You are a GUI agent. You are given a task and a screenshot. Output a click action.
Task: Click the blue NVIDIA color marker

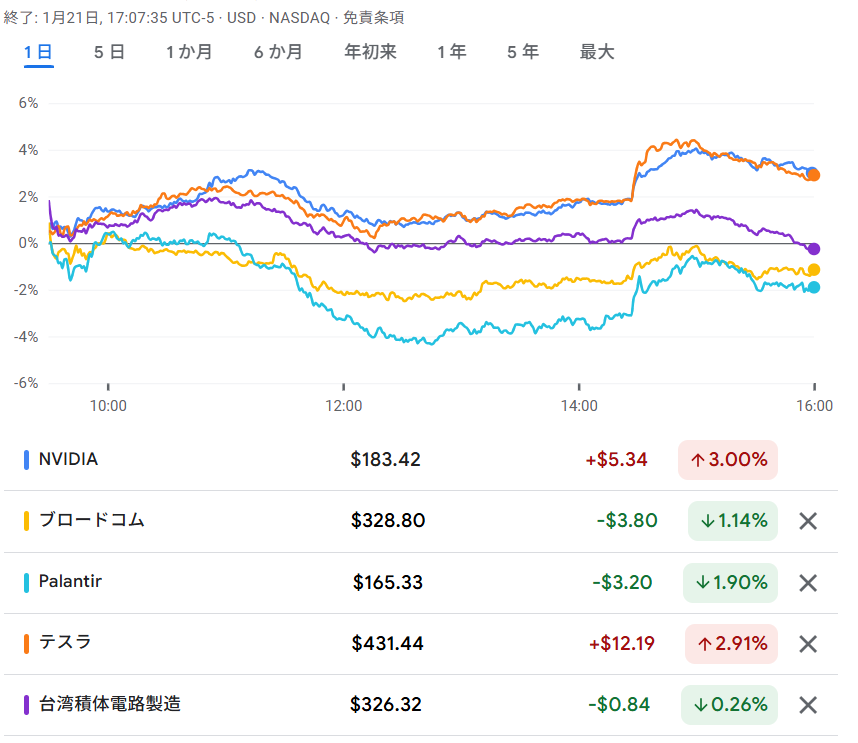[26, 460]
